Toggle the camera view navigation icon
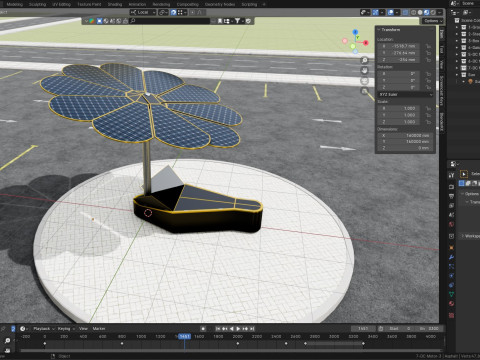 click(x=365, y=81)
